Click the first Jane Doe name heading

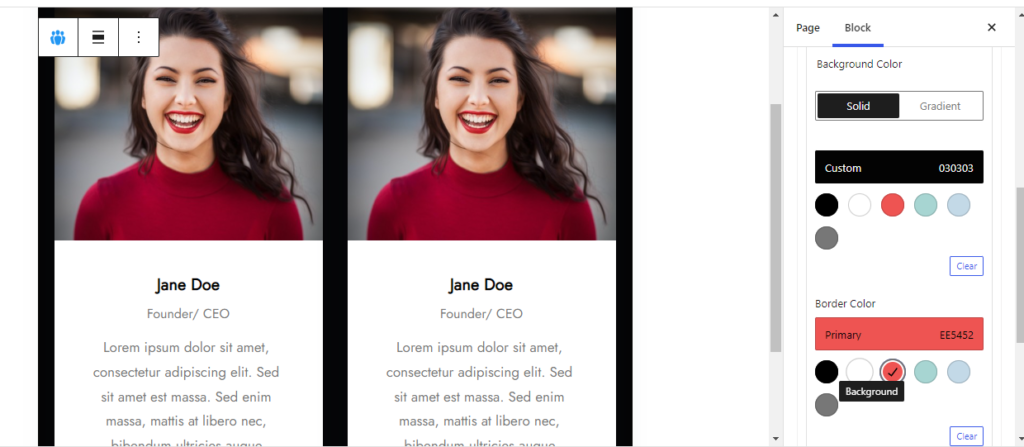tap(187, 284)
